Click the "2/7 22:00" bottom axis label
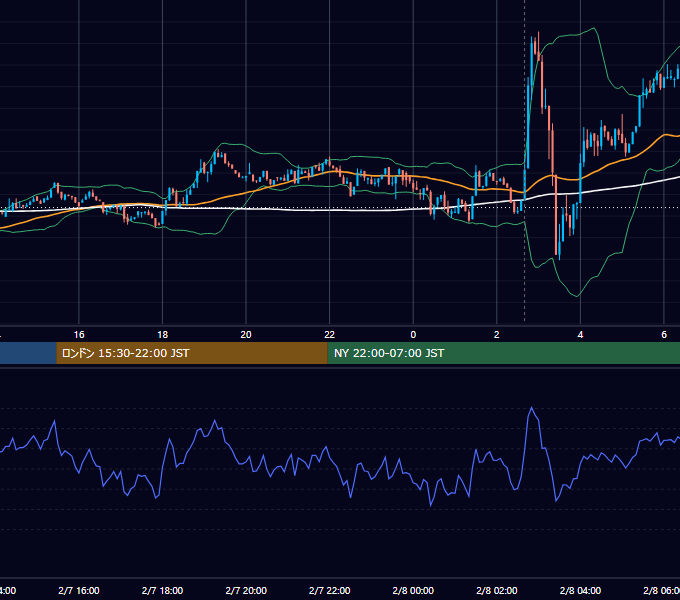The width and height of the screenshot is (680, 600). pos(330,590)
